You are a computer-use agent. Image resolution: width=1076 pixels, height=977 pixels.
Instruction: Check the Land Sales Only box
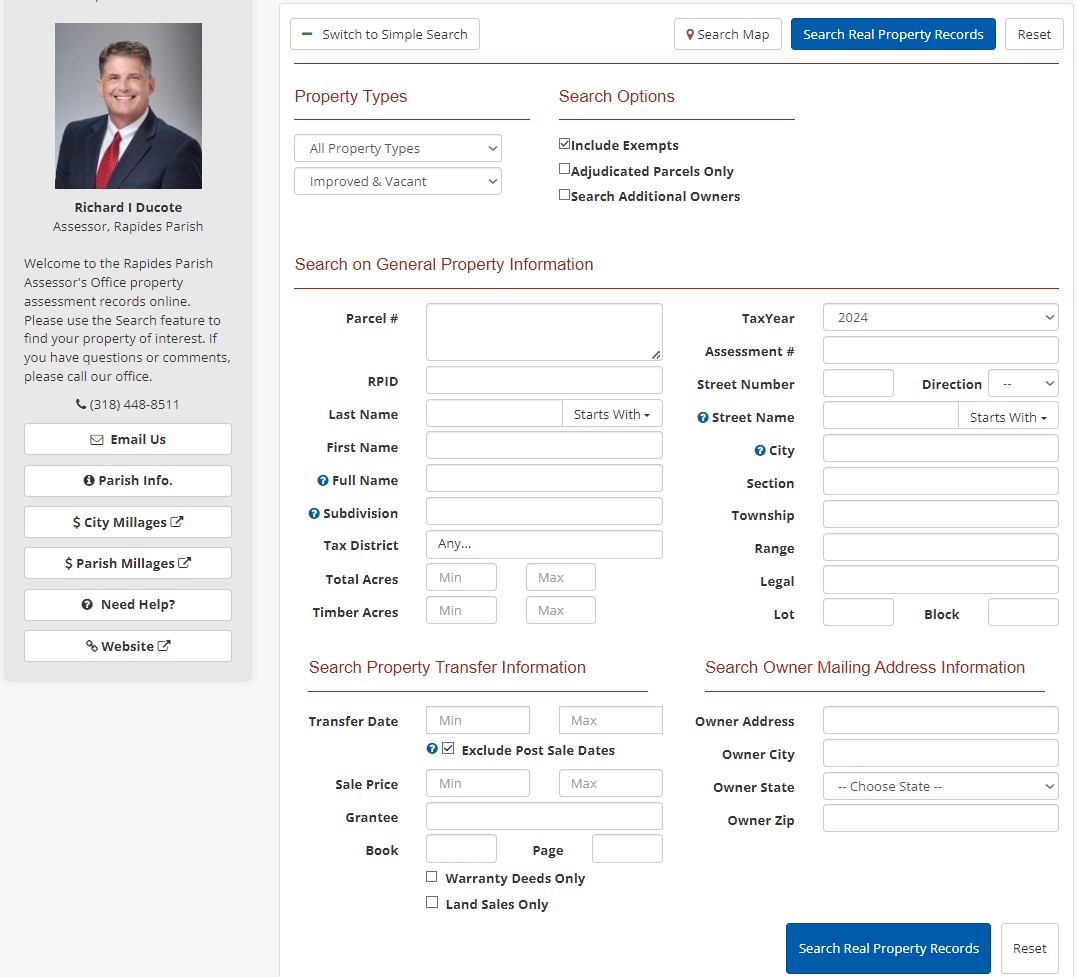431,902
